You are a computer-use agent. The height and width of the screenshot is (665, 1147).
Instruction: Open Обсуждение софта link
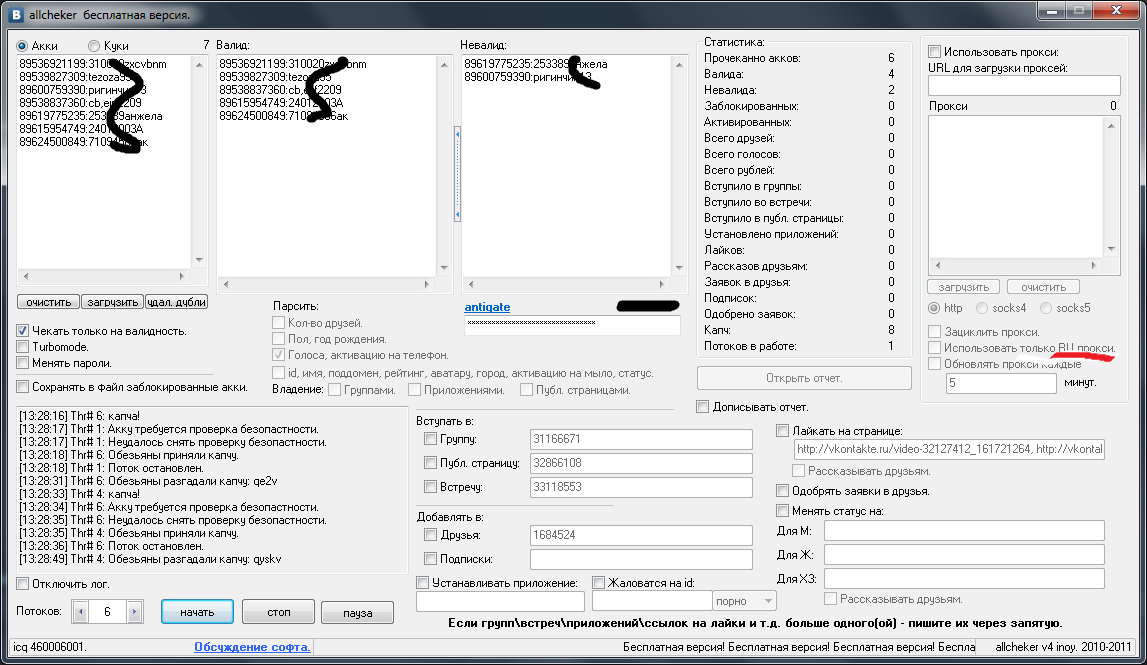coord(252,647)
